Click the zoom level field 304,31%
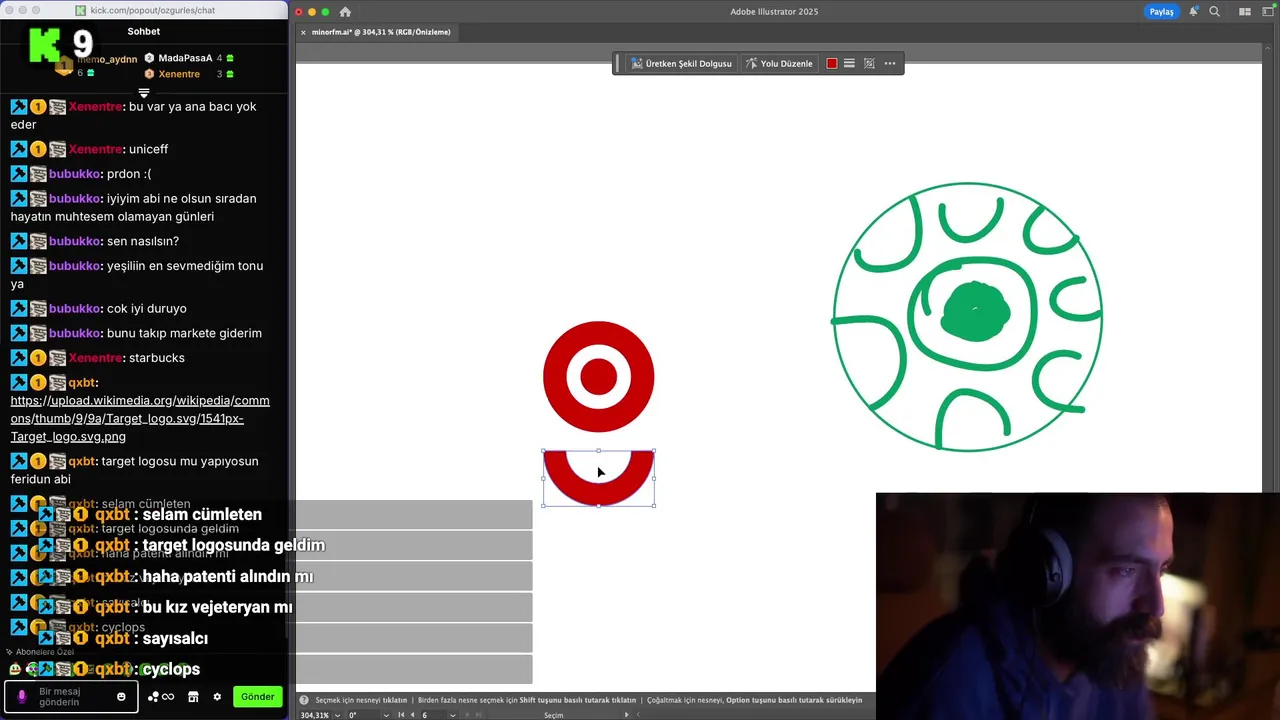 pos(316,715)
